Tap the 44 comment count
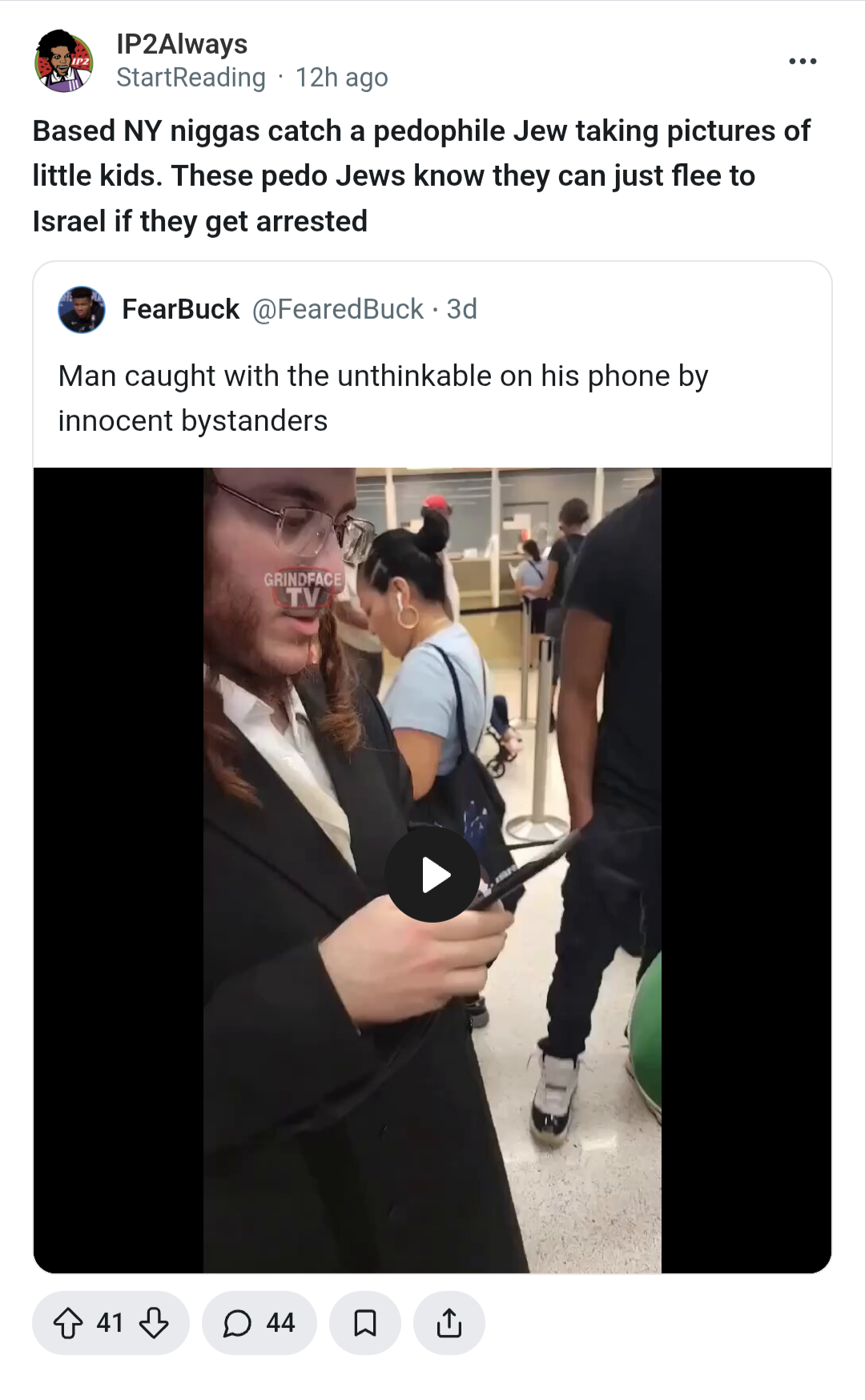Viewport: 865px width, 1400px height. pos(280,1323)
